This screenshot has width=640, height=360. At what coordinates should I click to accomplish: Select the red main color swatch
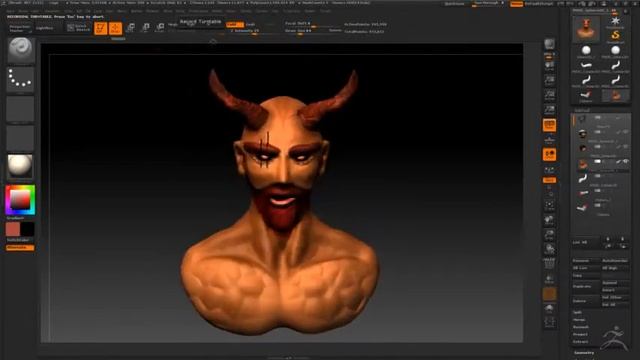(13, 229)
